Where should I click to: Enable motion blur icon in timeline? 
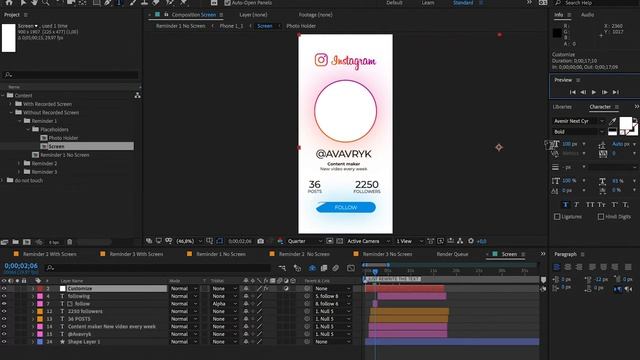click(336, 268)
